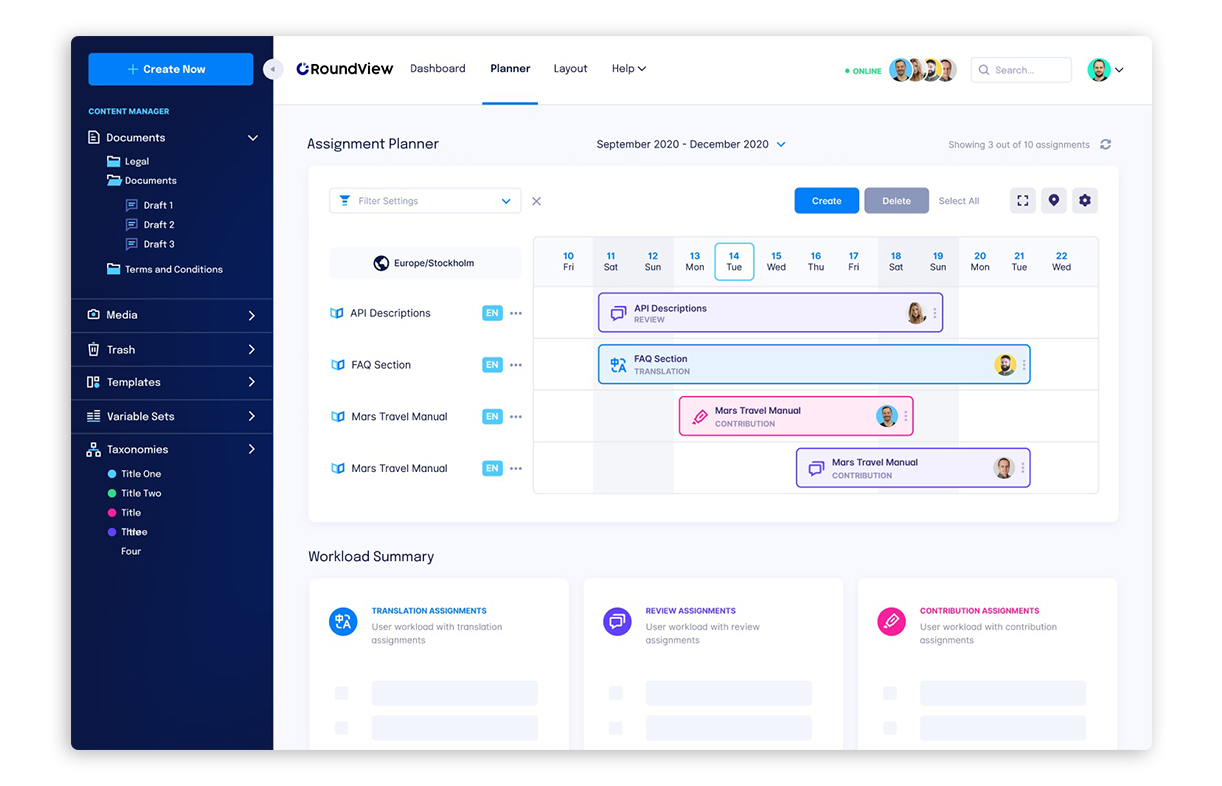Viewport: 1222px width, 786px height.
Task: Open the calendar fullscreen view icon
Action: coord(1022,200)
